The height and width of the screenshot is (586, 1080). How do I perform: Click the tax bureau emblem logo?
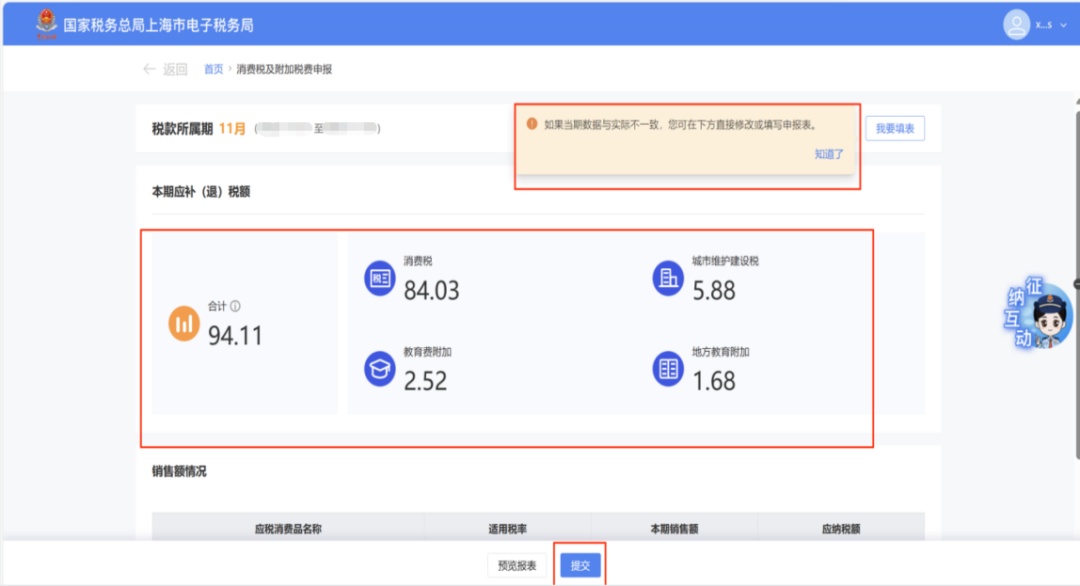[46, 24]
